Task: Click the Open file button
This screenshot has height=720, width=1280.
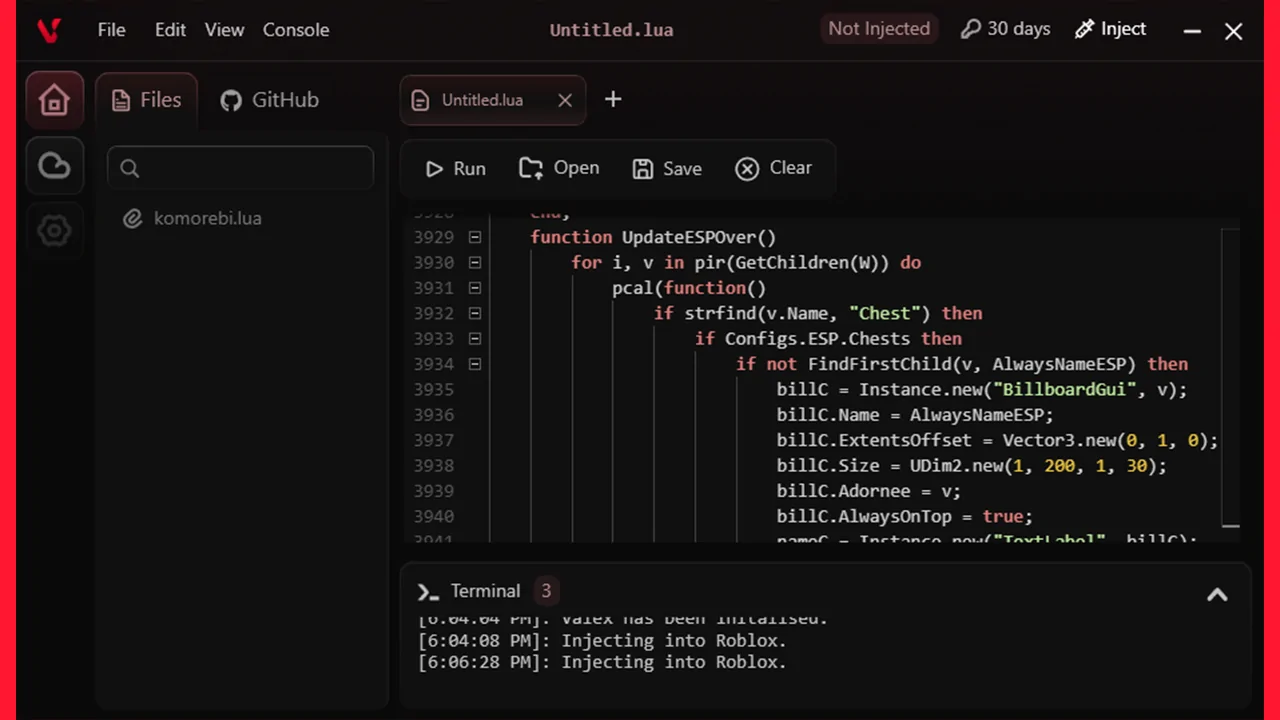Action: pos(559,168)
